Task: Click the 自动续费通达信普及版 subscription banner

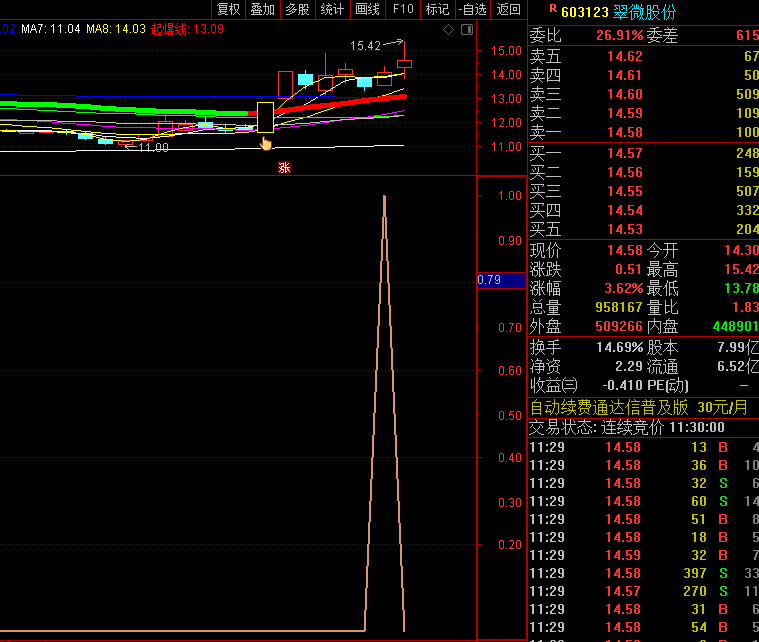Action: pos(609,407)
